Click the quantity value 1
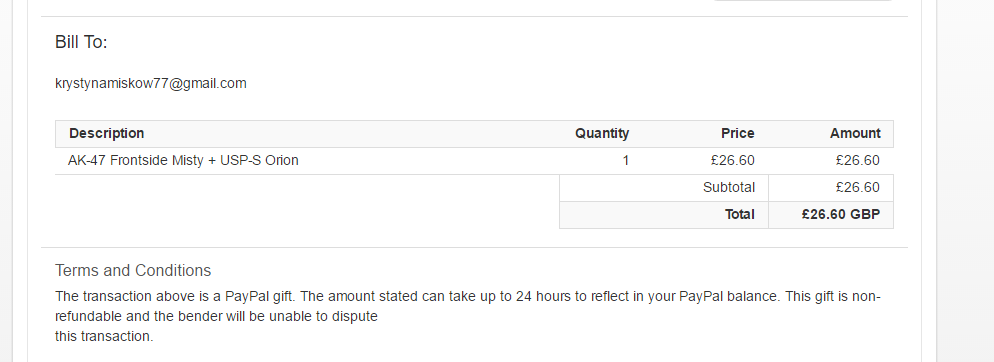The height and width of the screenshot is (362, 994). (x=625, y=161)
